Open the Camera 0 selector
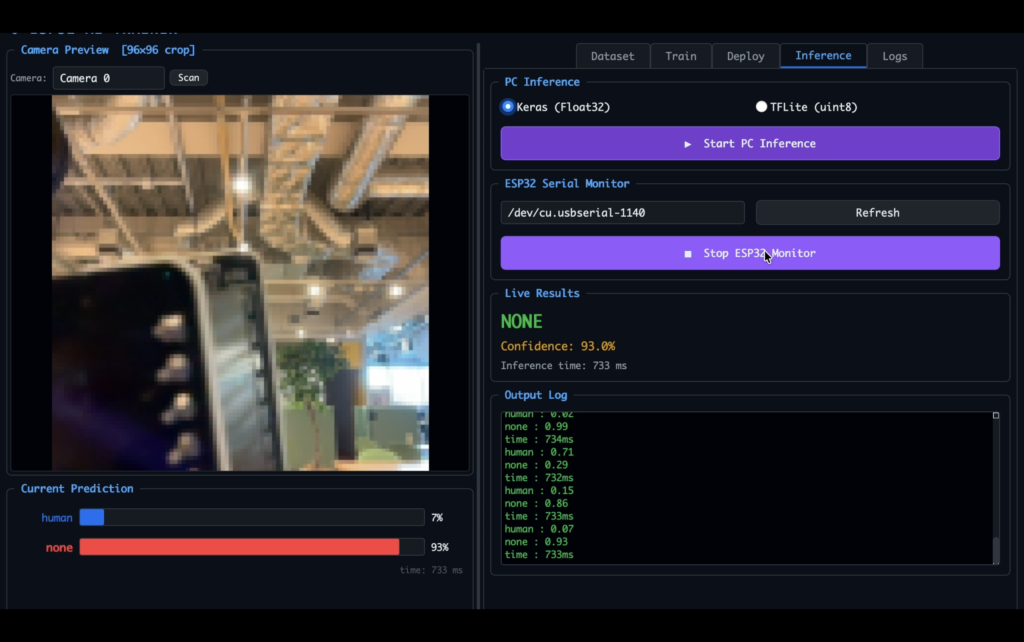The image size is (1024, 642). (108, 78)
